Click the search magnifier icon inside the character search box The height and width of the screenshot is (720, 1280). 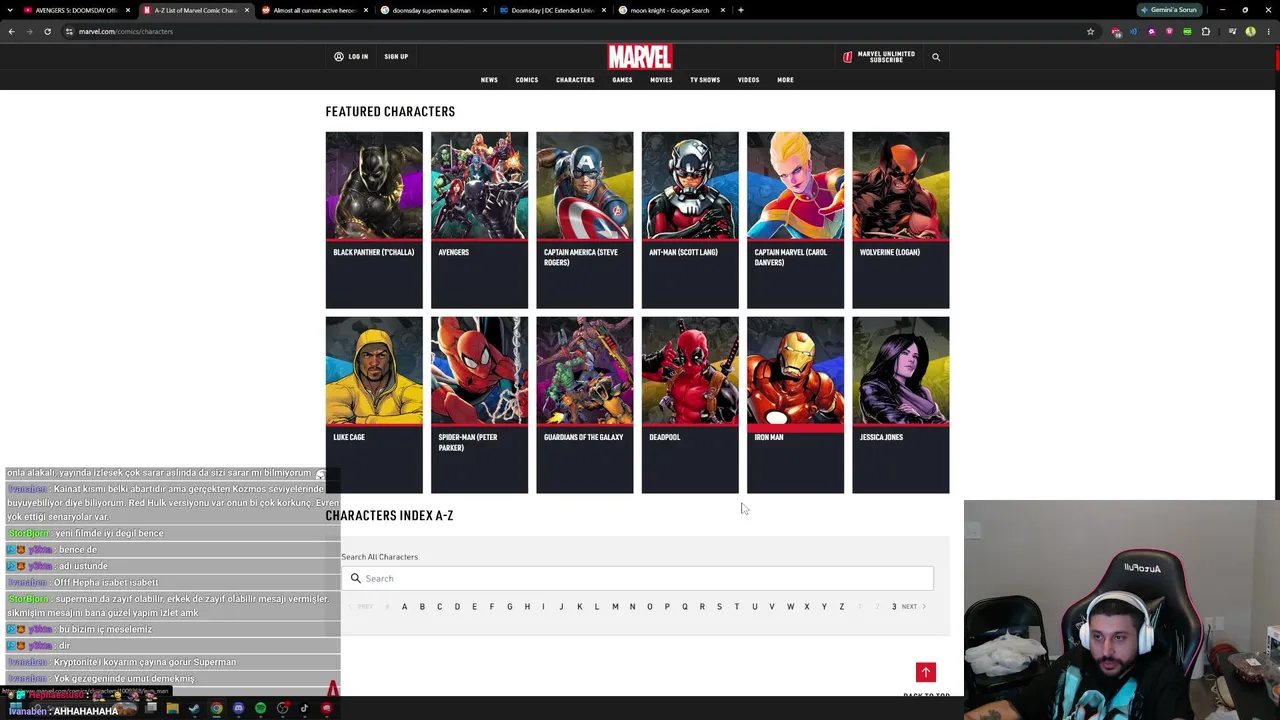pos(355,578)
